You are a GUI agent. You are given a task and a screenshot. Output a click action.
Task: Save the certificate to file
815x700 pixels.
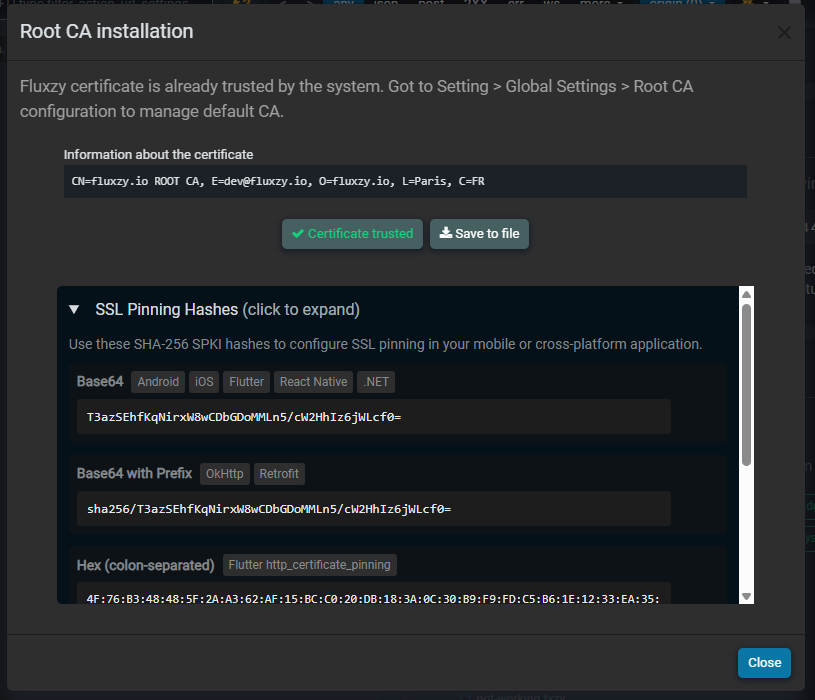[479, 234]
